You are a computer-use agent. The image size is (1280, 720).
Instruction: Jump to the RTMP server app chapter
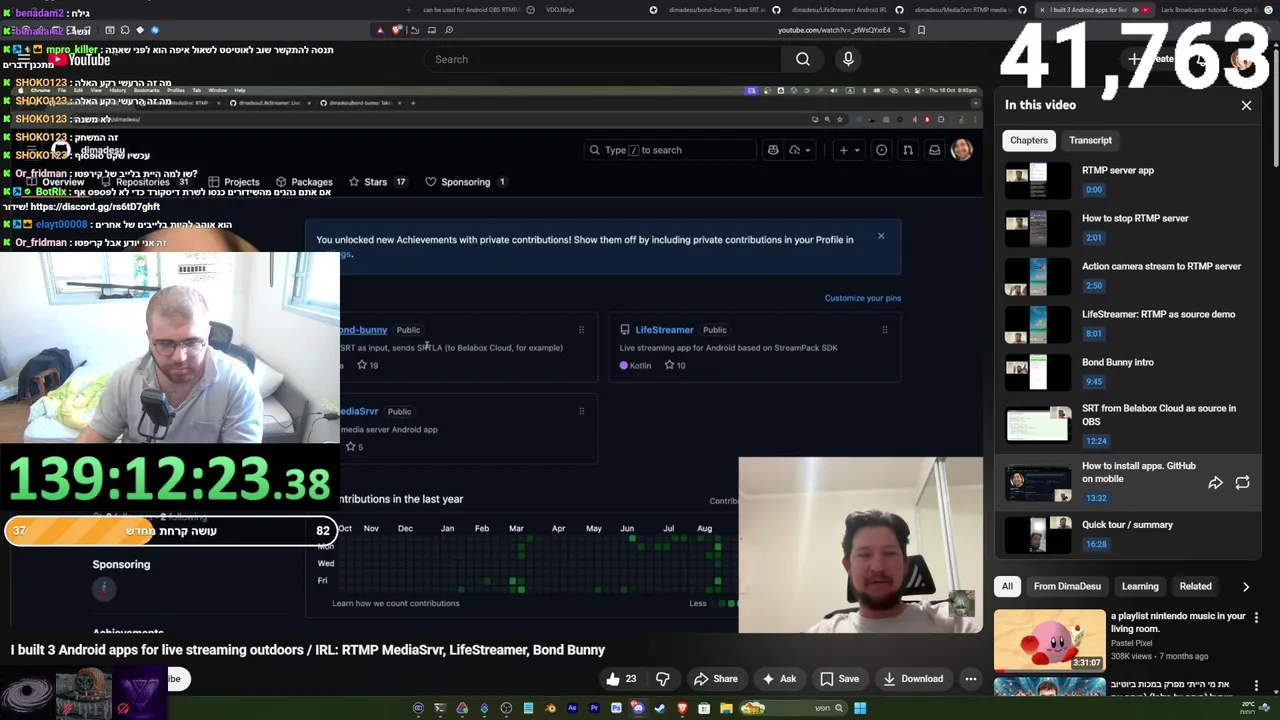1127,180
